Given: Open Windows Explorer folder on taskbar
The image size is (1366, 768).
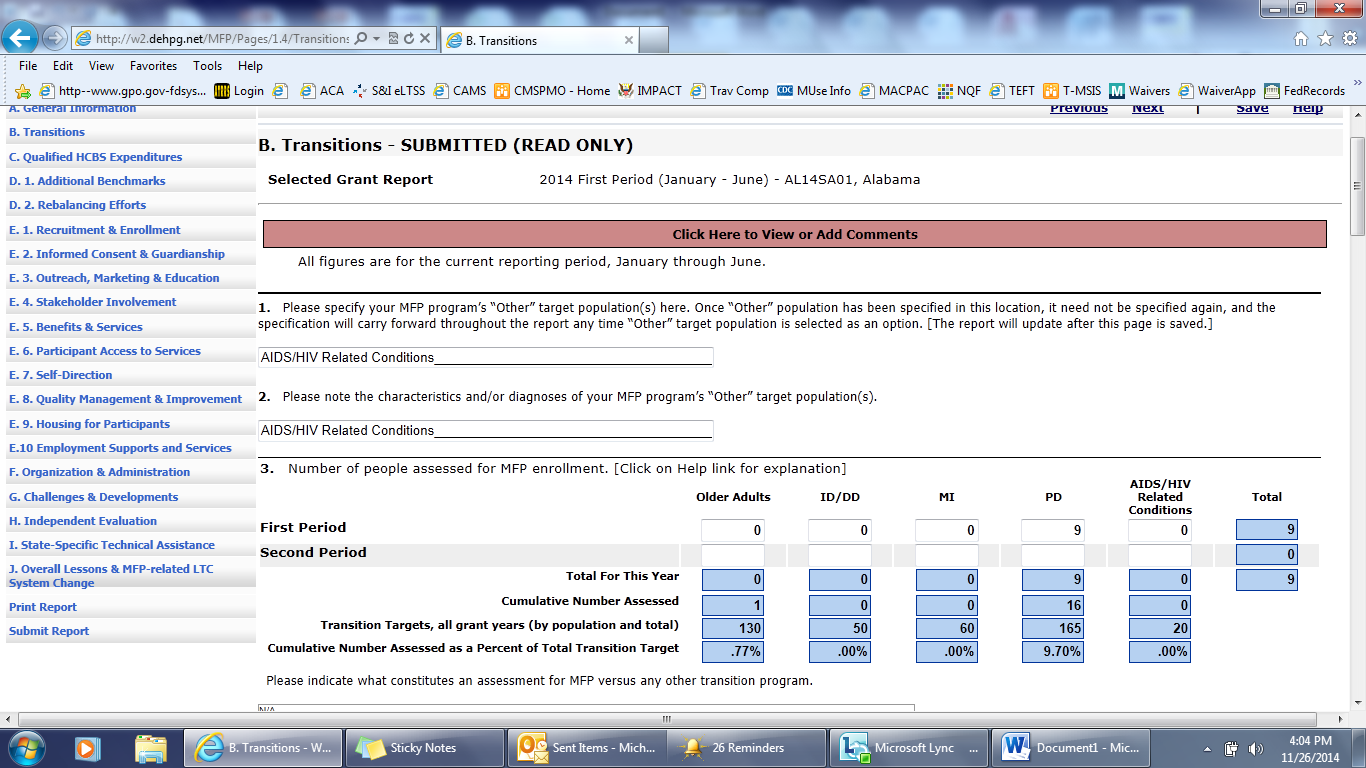Looking at the screenshot, I should click(151, 748).
